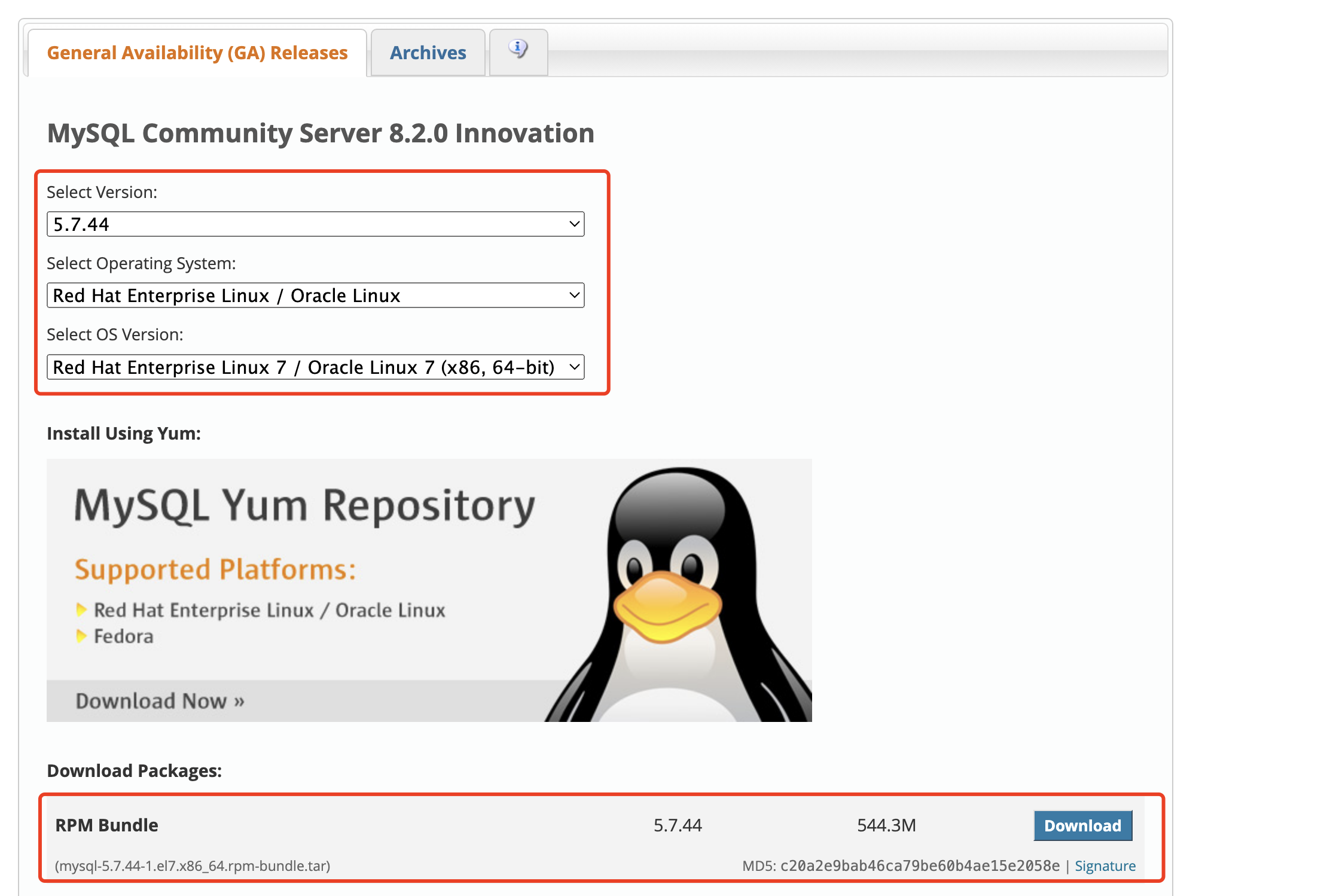Click the RPM Bundle package title
Image resolution: width=1330 pixels, height=896 pixels.
(106, 825)
